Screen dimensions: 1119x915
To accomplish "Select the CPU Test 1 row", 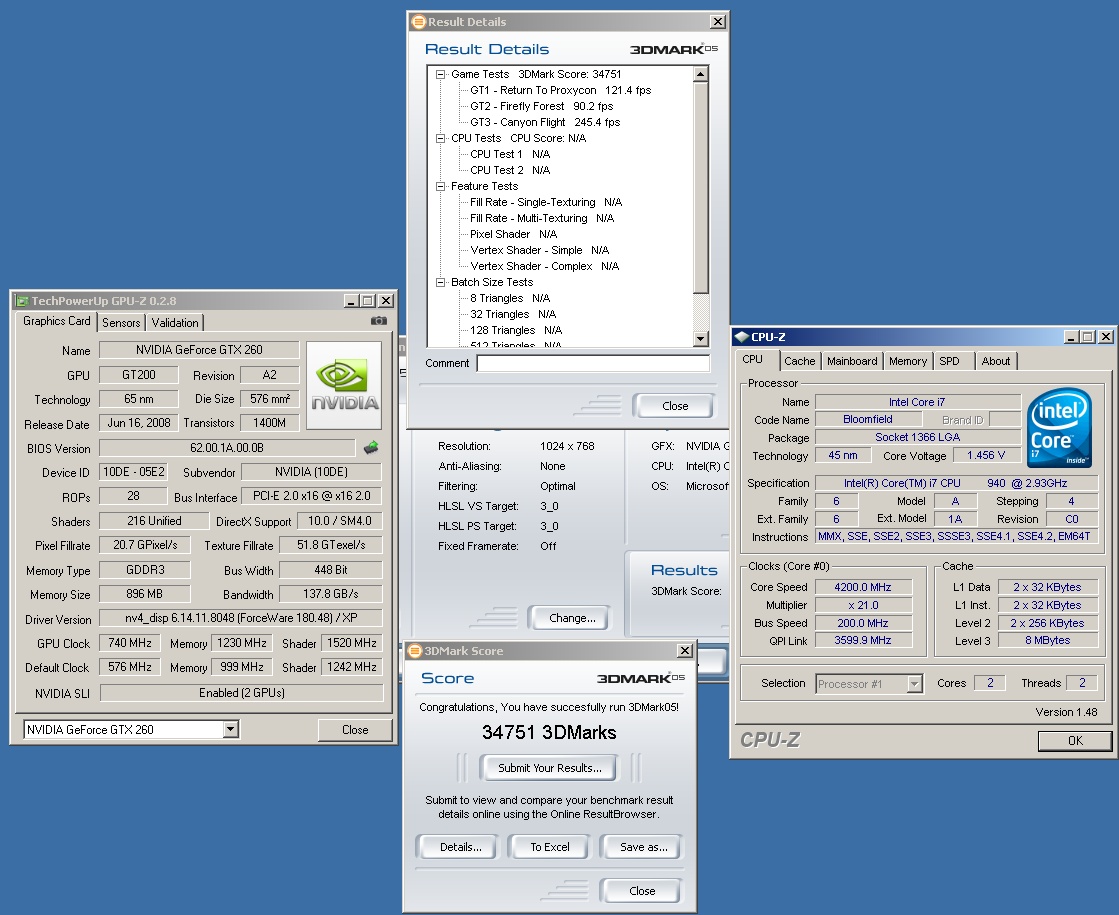I will tap(510, 154).
